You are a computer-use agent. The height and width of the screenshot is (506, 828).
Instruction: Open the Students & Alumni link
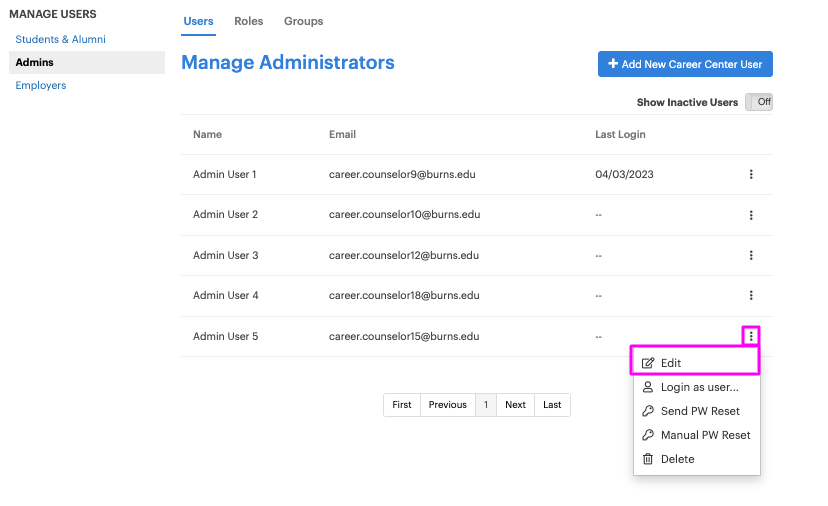click(x=60, y=40)
